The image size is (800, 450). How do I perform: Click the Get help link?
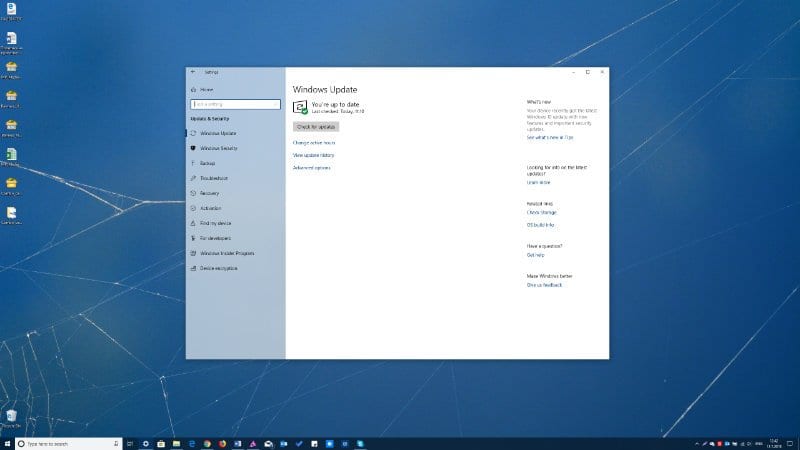535,255
